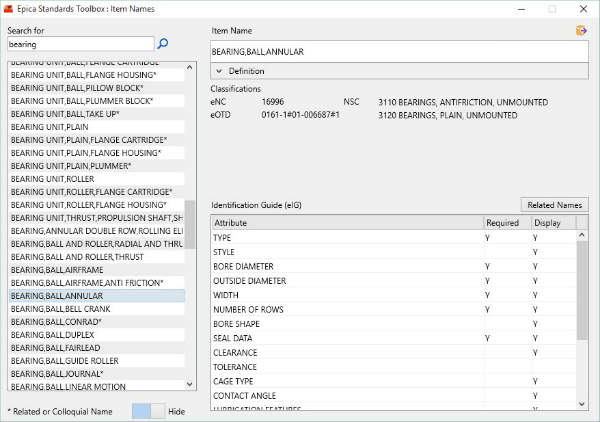600x422 pixels.
Task: Select BEARING UNIT,PLAIN,FLANGE HOUSING* row
Action: click(x=96, y=153)
